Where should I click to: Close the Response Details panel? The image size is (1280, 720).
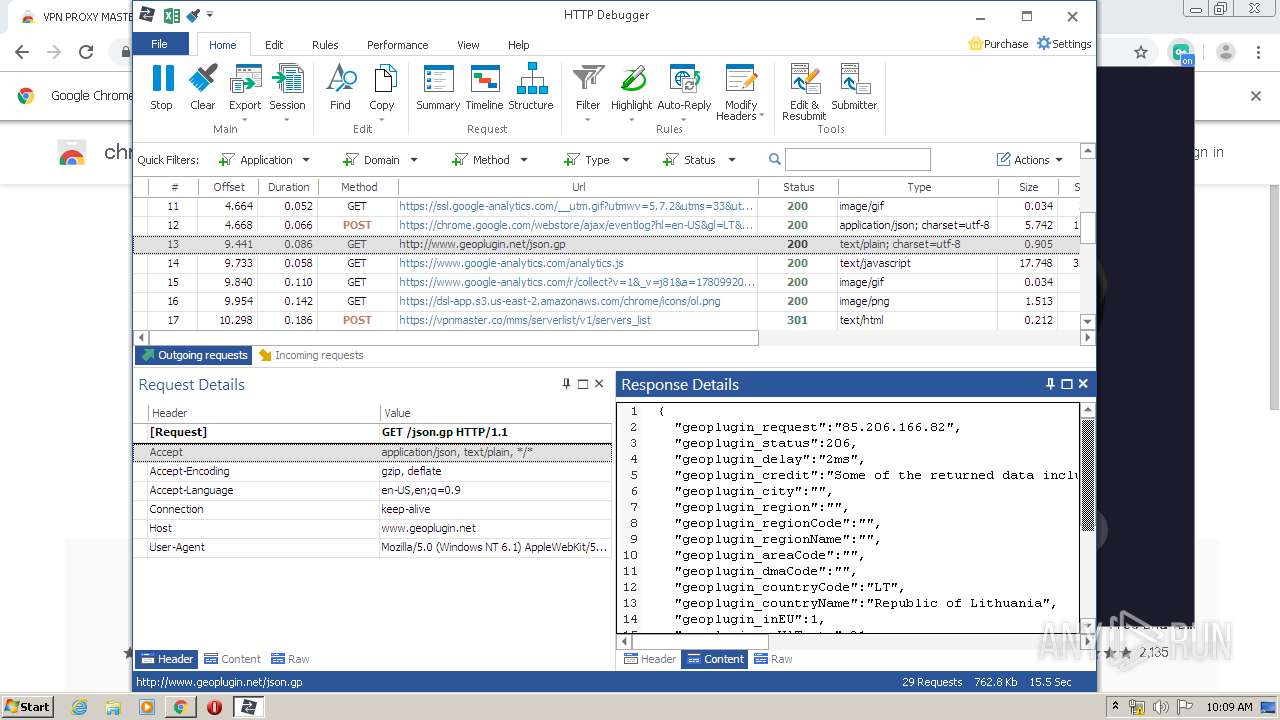coord(1083,384)
